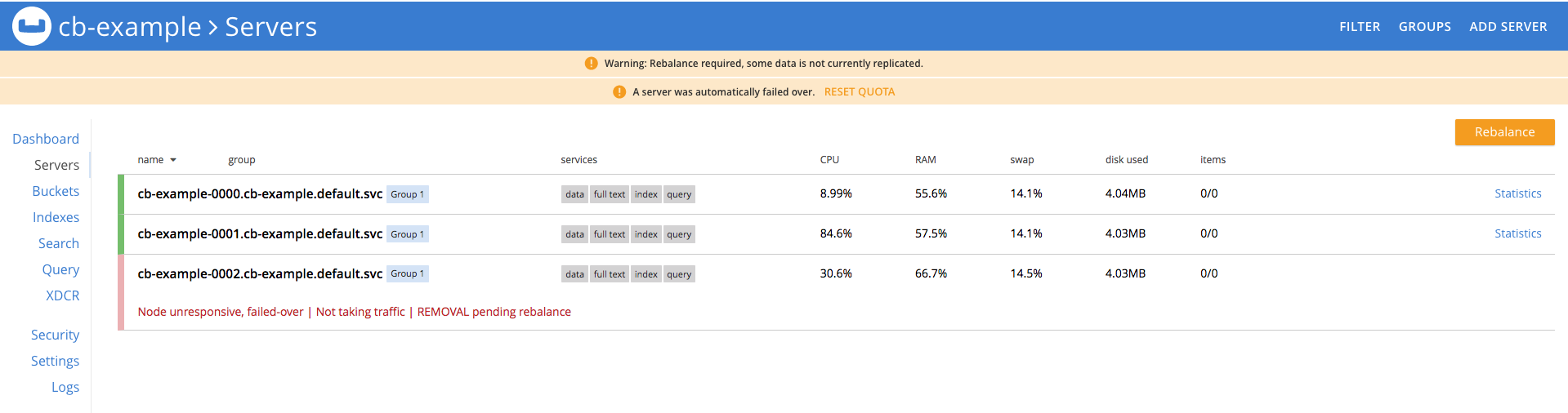The image size is (1568, 413).
Task: Click Group 1 tag on cb-example-0001
Action: coord(407,234)
